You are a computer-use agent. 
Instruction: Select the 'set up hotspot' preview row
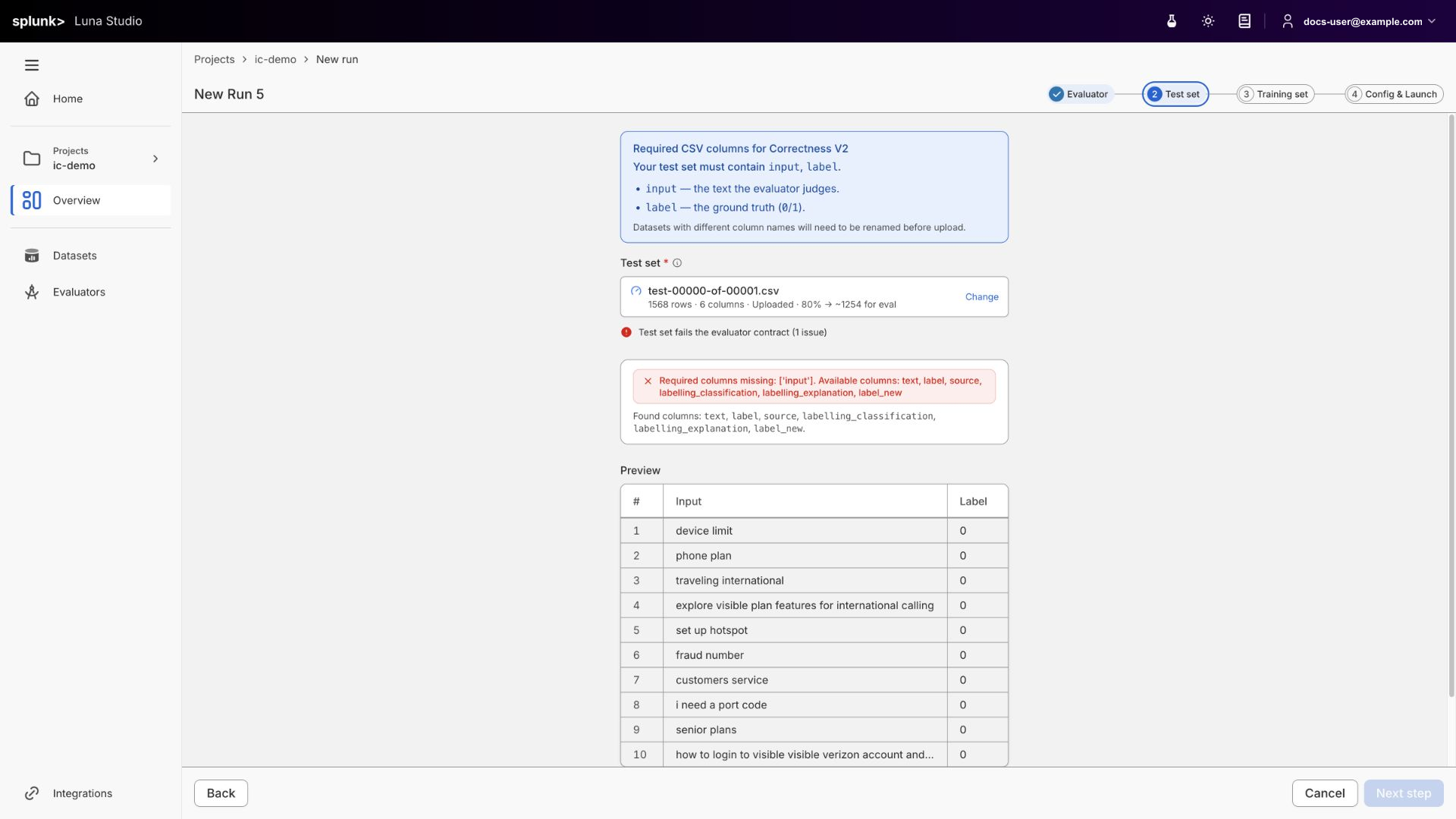click(814, 630)
